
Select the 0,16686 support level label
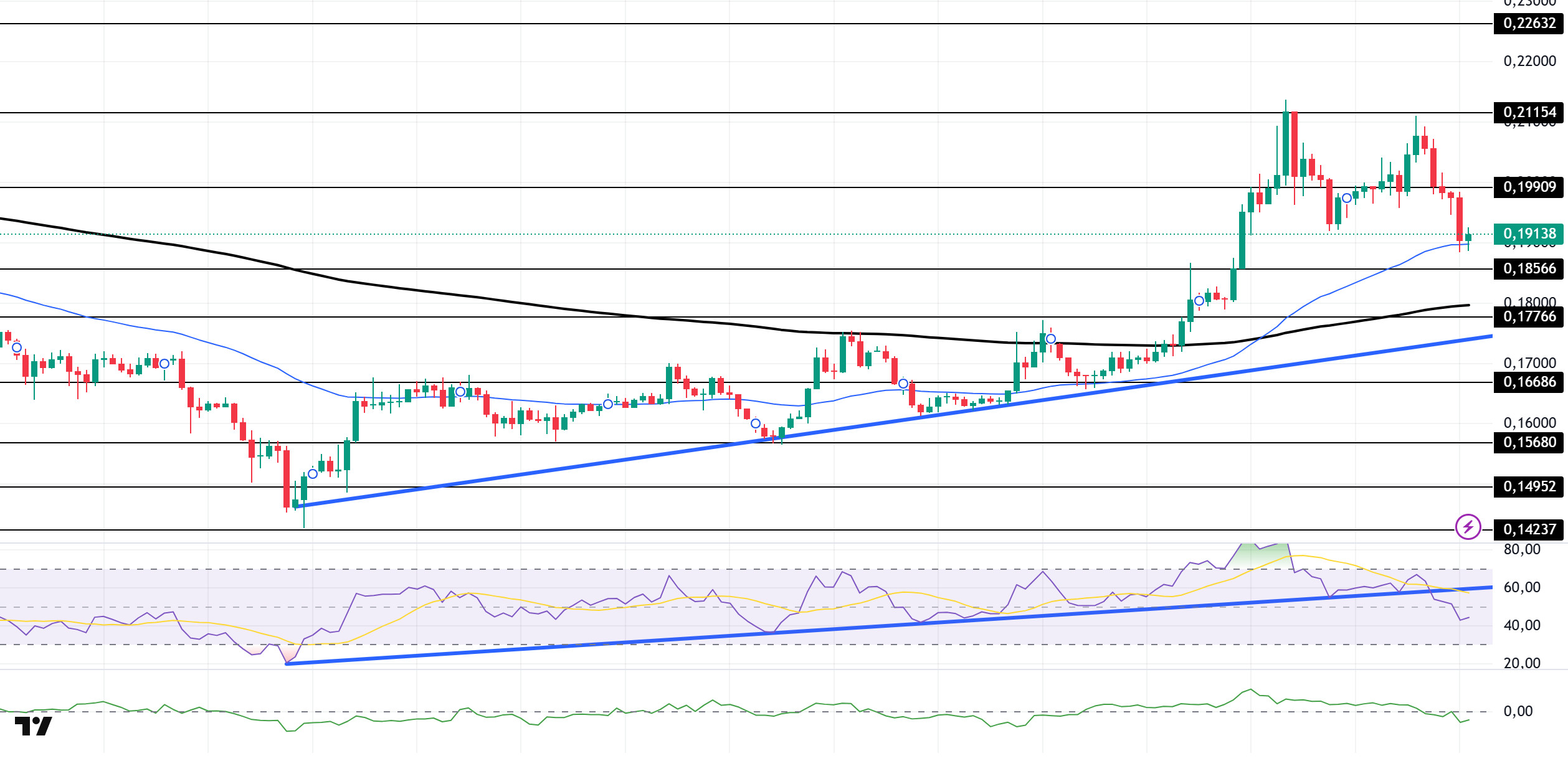(x=1529, y=382)
